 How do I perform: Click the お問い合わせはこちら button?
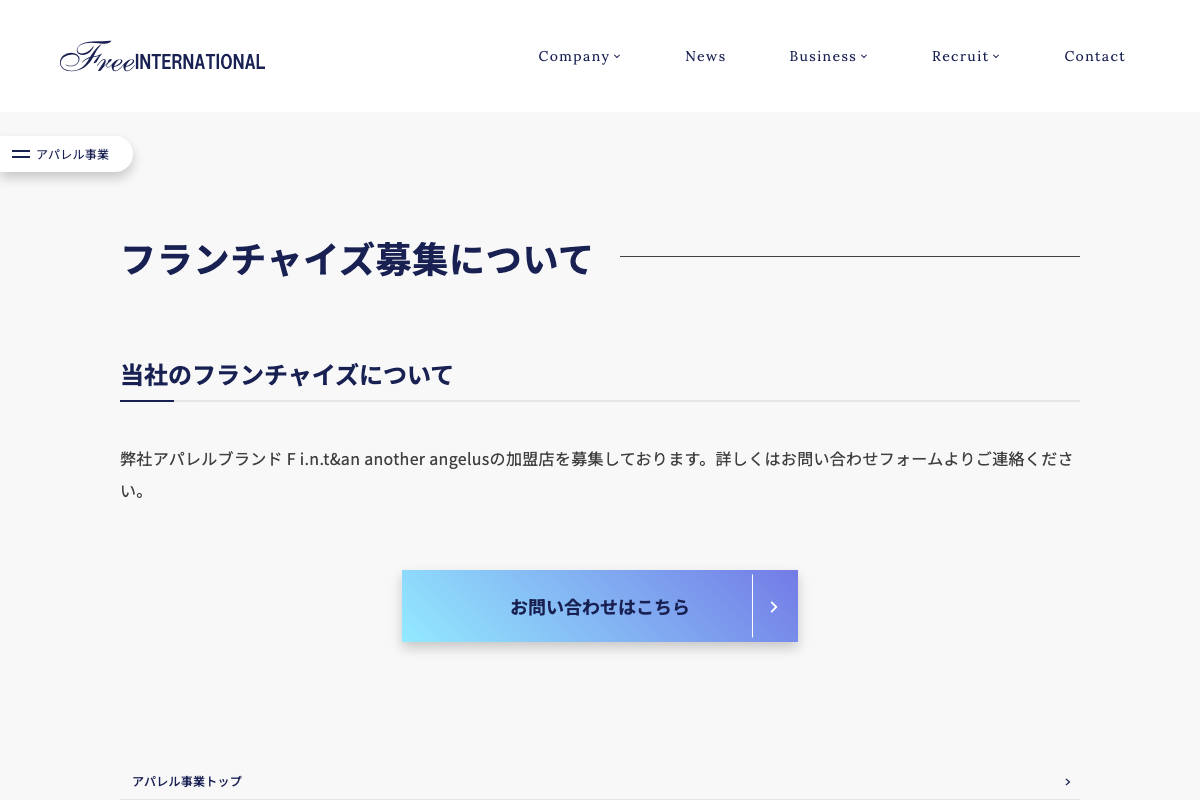coord(600,606)
